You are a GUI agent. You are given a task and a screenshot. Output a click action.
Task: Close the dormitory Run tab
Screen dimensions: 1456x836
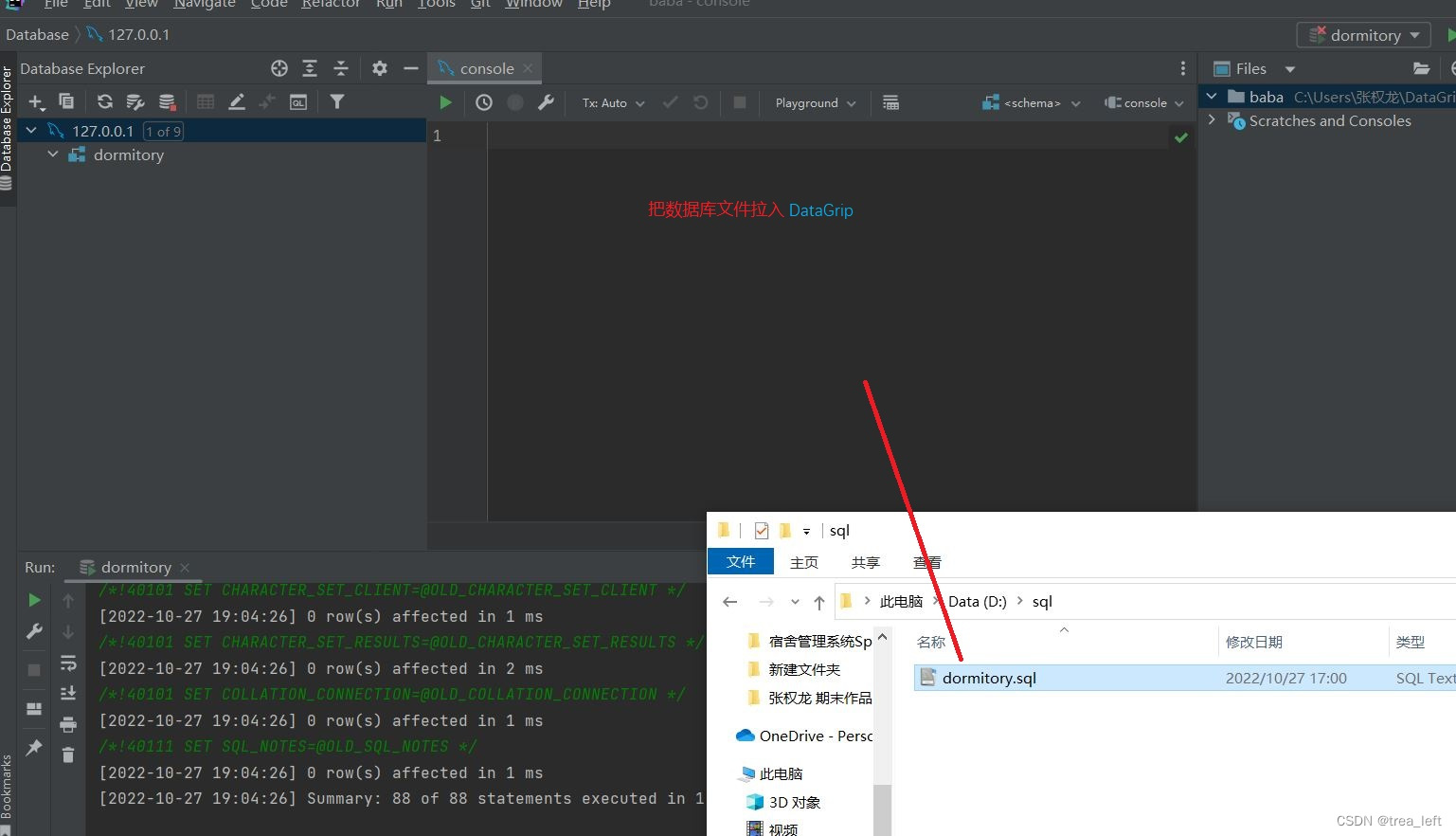[x=185, y=568]
